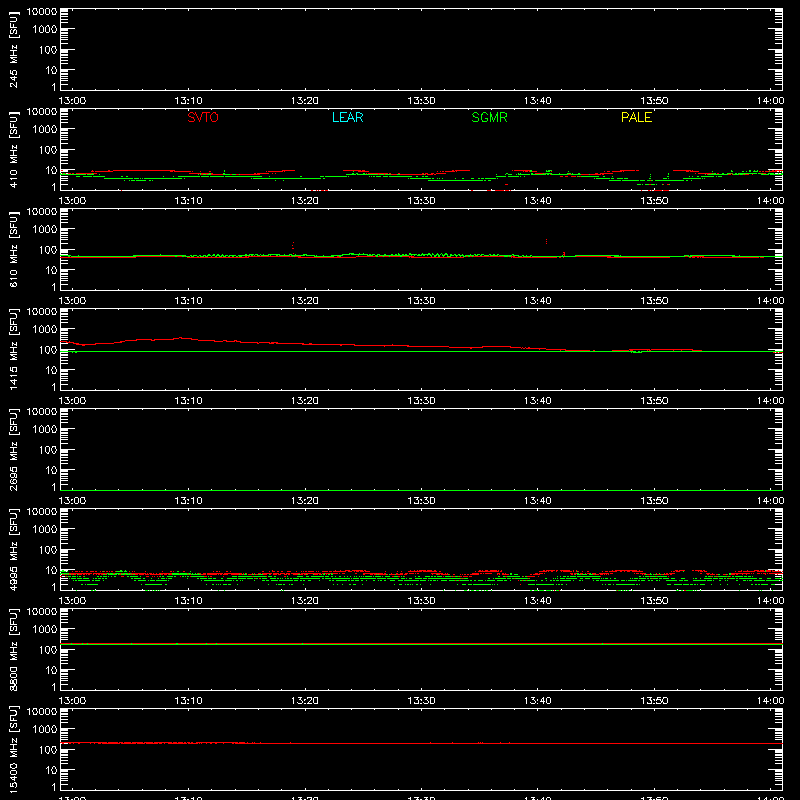Screen dimensions: 800x800
Task: Select the 2695 MHz [SFU] axis label
Action: [13, 449]
